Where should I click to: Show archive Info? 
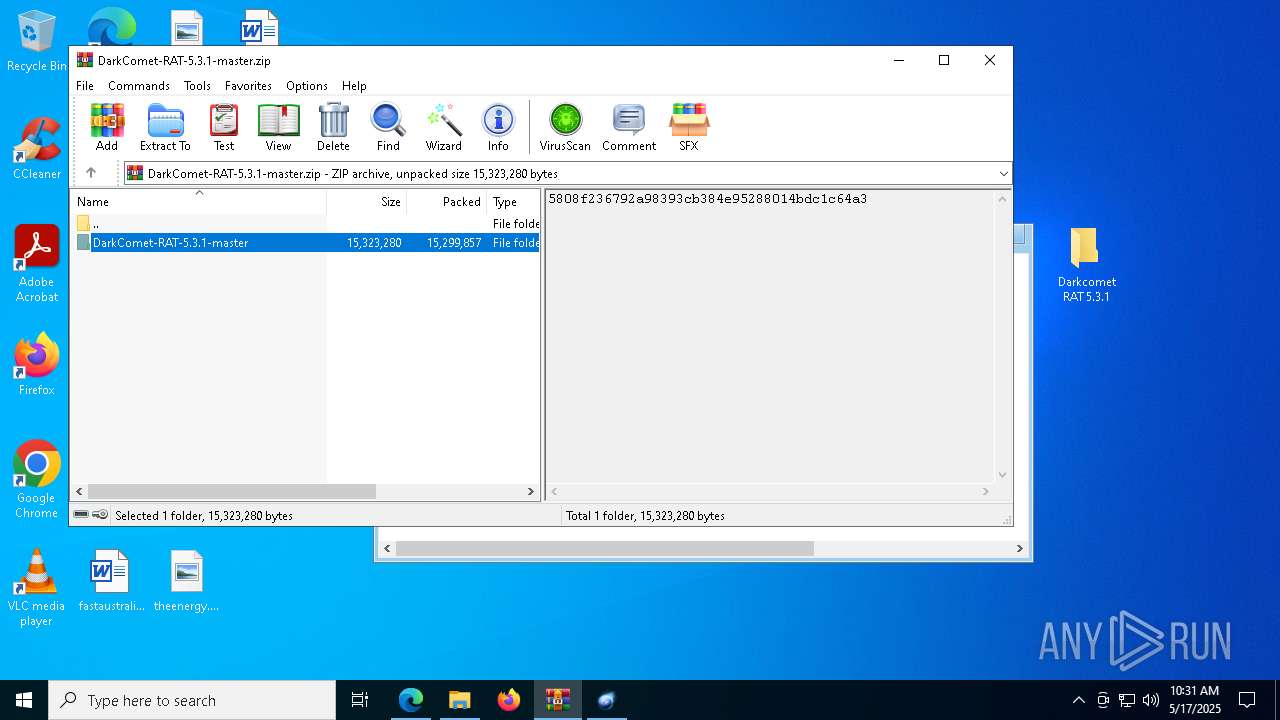click(x=498, y=127)
